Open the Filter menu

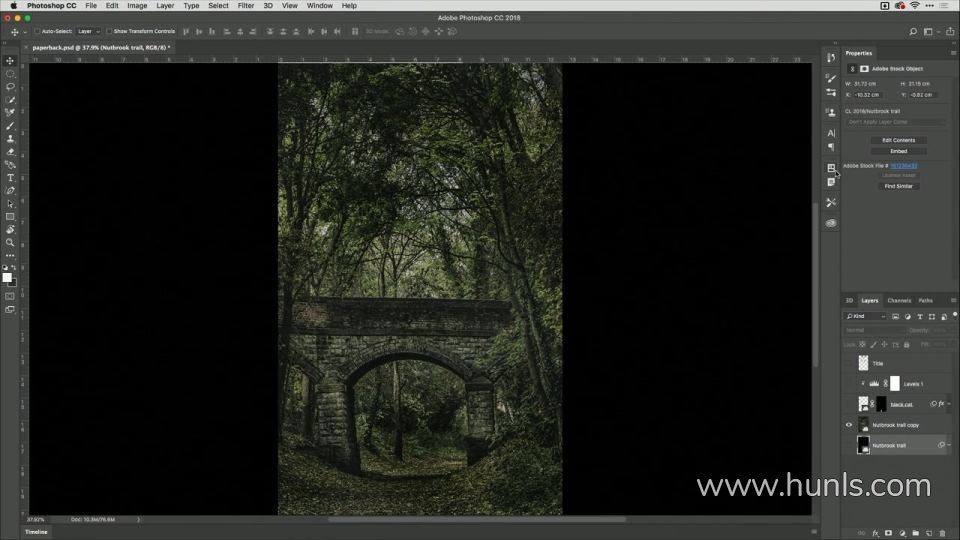click(x=246, y=6)
